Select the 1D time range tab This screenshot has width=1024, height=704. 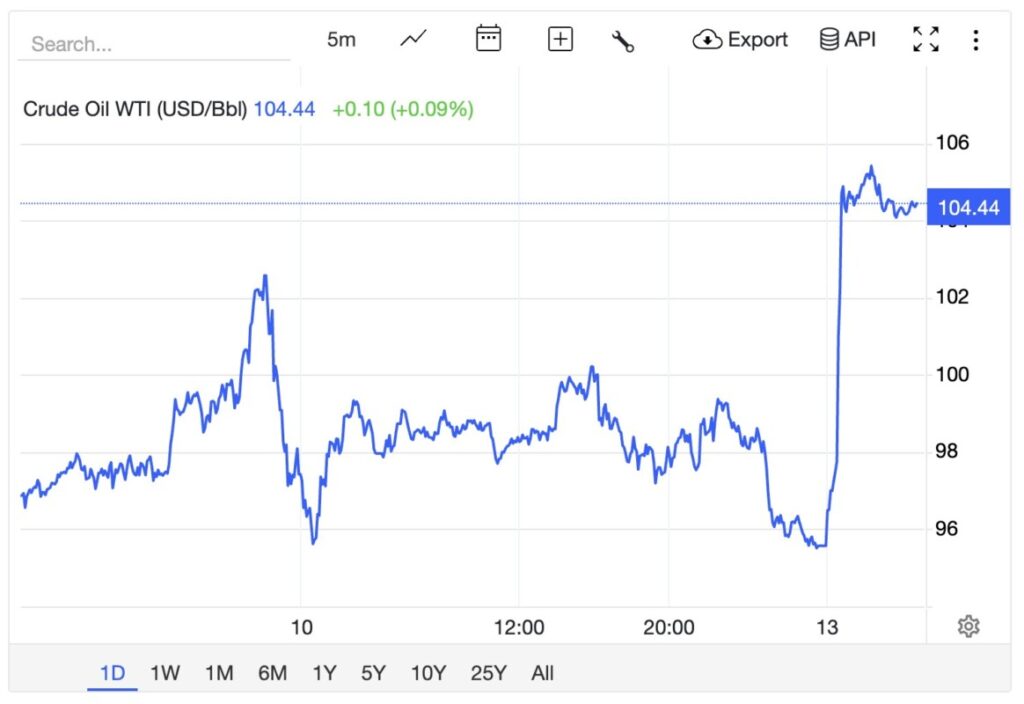click(x=112, y=673)
